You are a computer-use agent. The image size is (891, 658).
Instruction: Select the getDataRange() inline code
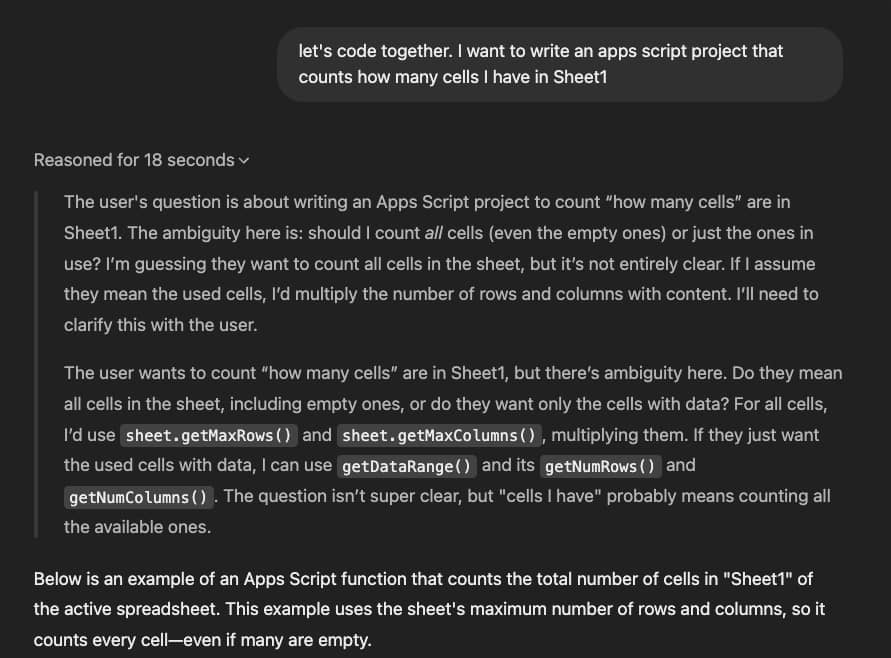[405, 466]
